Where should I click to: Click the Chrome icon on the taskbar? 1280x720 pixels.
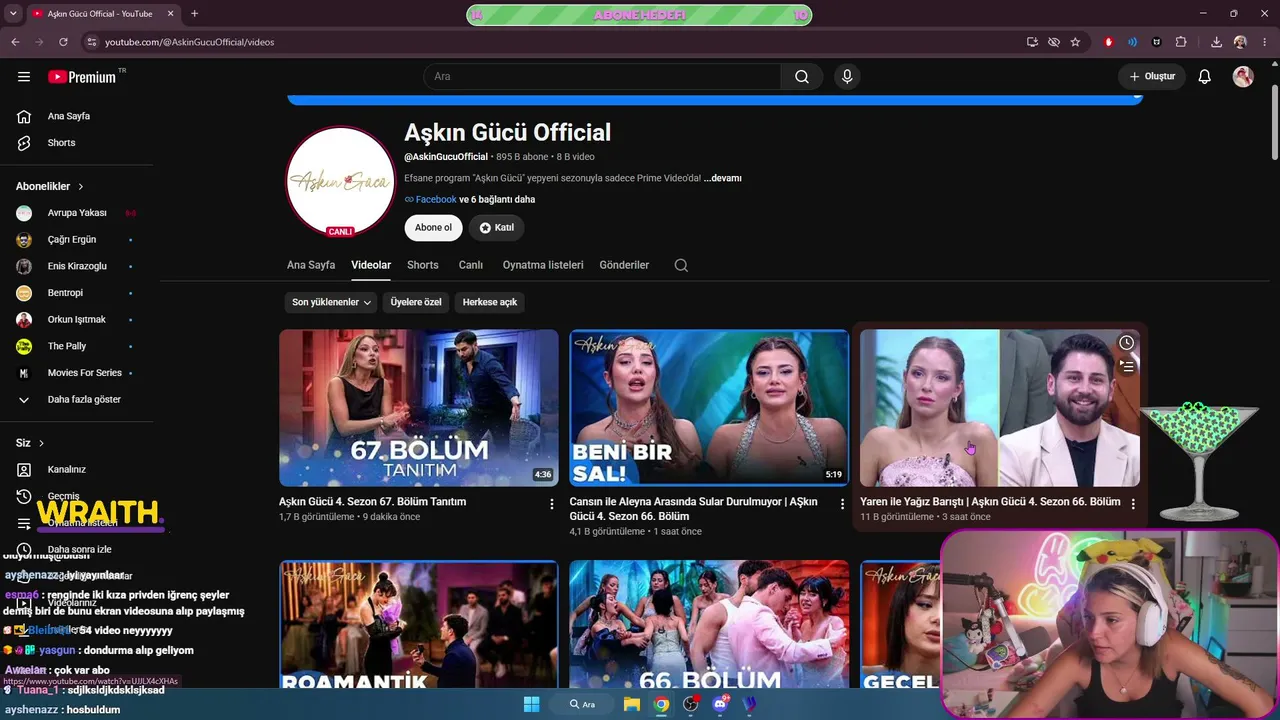pyautogui.click(x=661, y=704)
